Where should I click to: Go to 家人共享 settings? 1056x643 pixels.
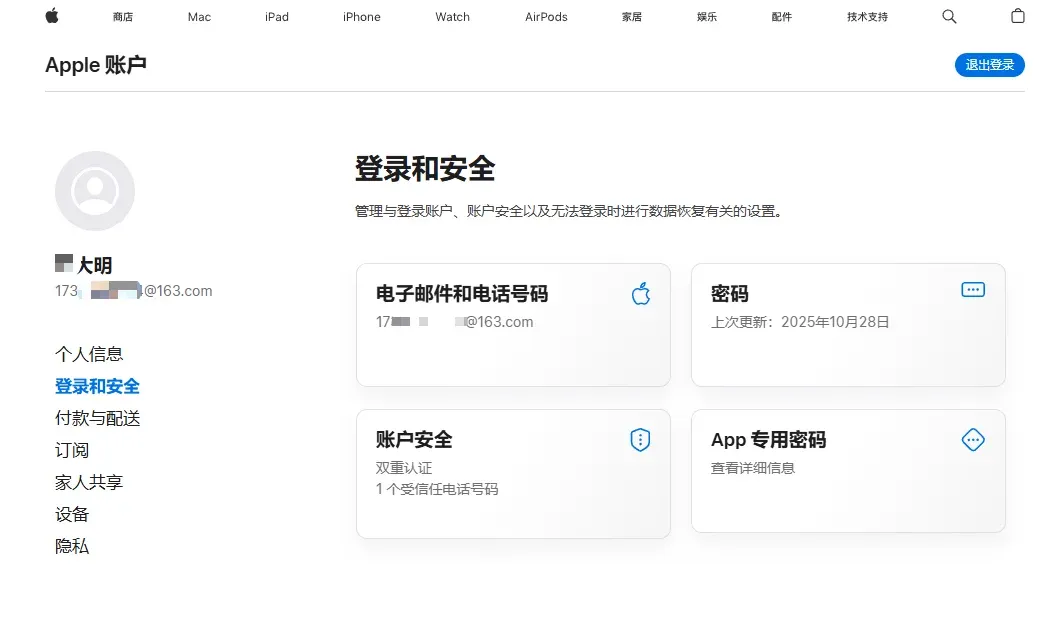tap(87, 482)
